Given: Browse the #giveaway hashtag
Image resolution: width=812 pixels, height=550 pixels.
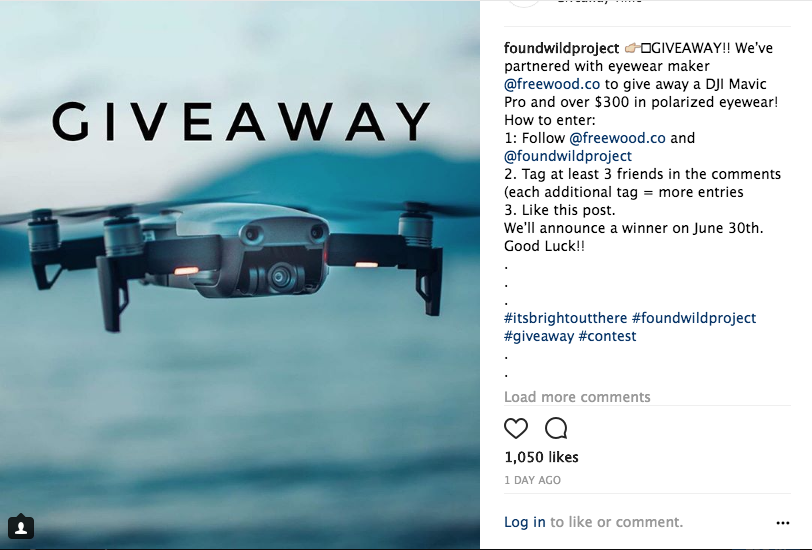Looking at the screenshot, I should click(539, 336).
